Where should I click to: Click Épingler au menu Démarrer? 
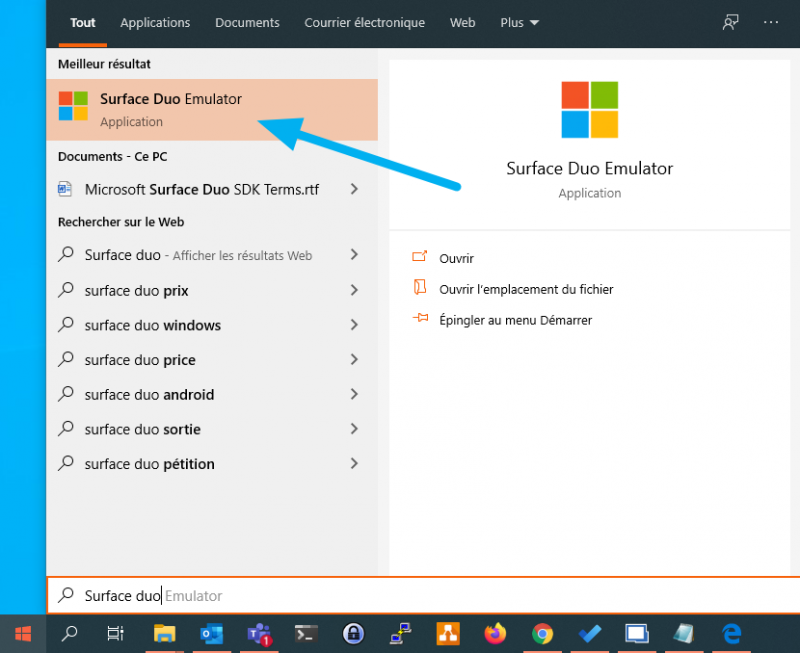pyautogui.click(x=515, y=320)
